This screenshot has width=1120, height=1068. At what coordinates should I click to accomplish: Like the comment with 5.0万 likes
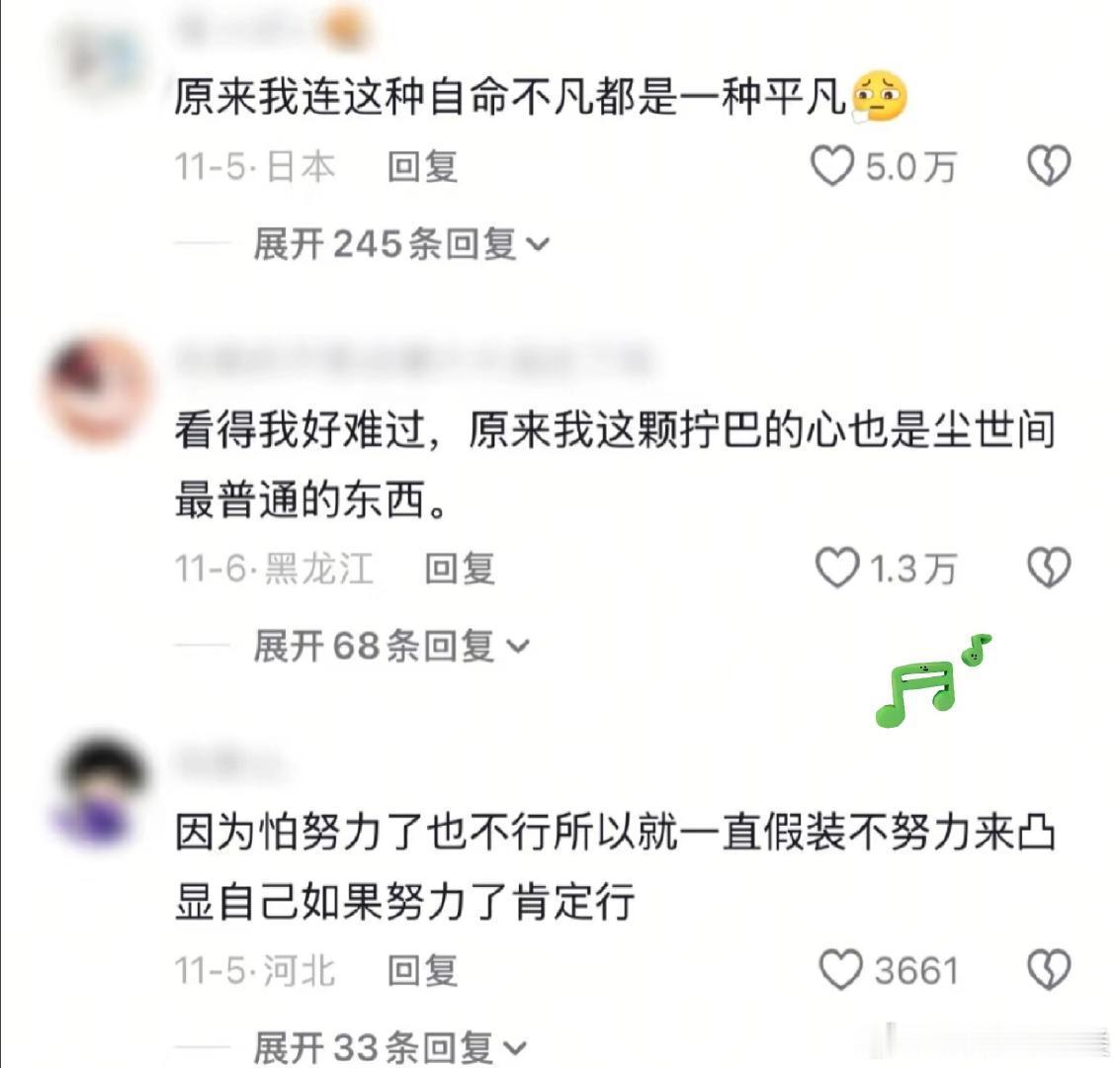832,166
